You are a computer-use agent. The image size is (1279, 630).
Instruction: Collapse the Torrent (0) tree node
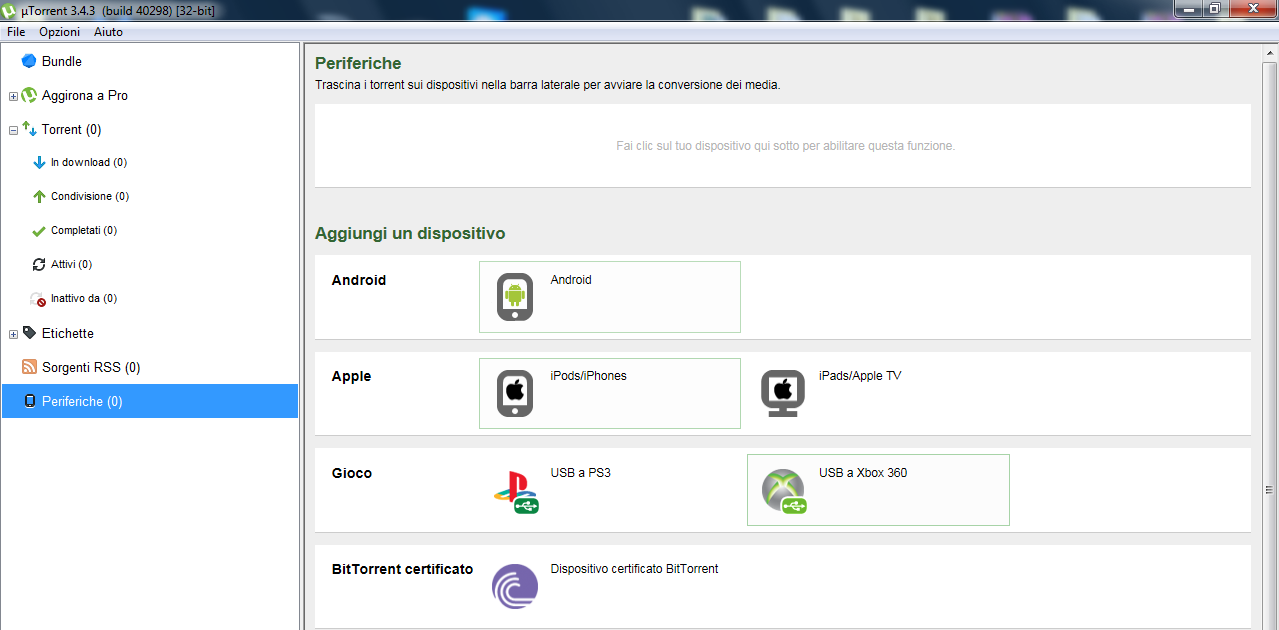(x=13, y=130)
